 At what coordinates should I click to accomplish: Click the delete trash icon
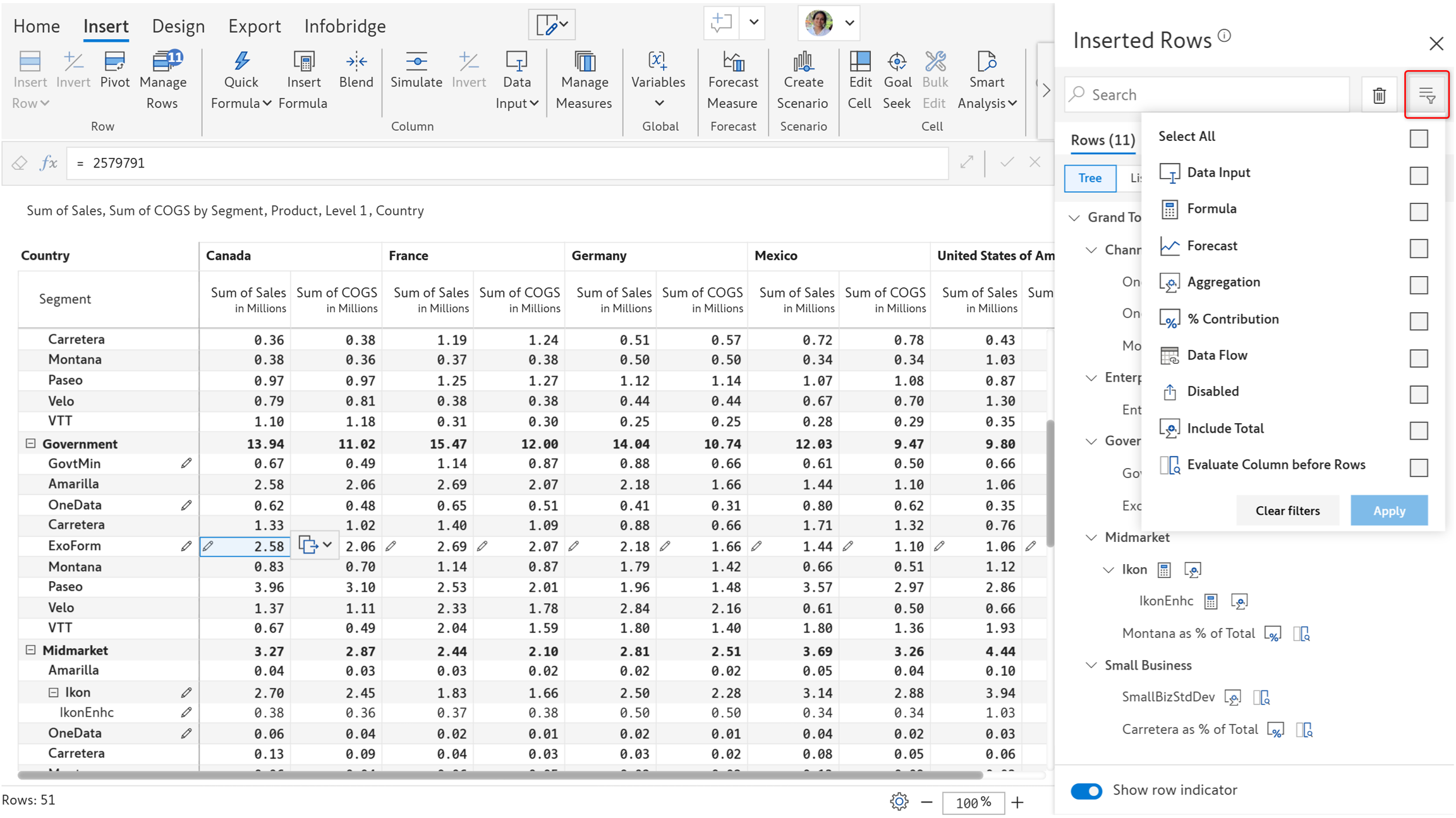coord(1379,95)
